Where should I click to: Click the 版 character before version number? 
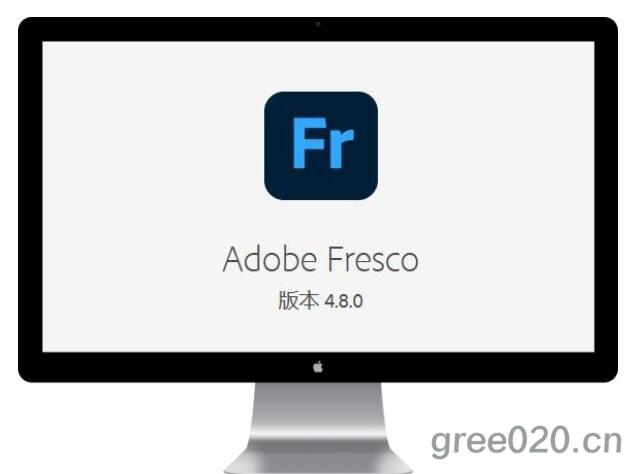[x=288, y=300]
